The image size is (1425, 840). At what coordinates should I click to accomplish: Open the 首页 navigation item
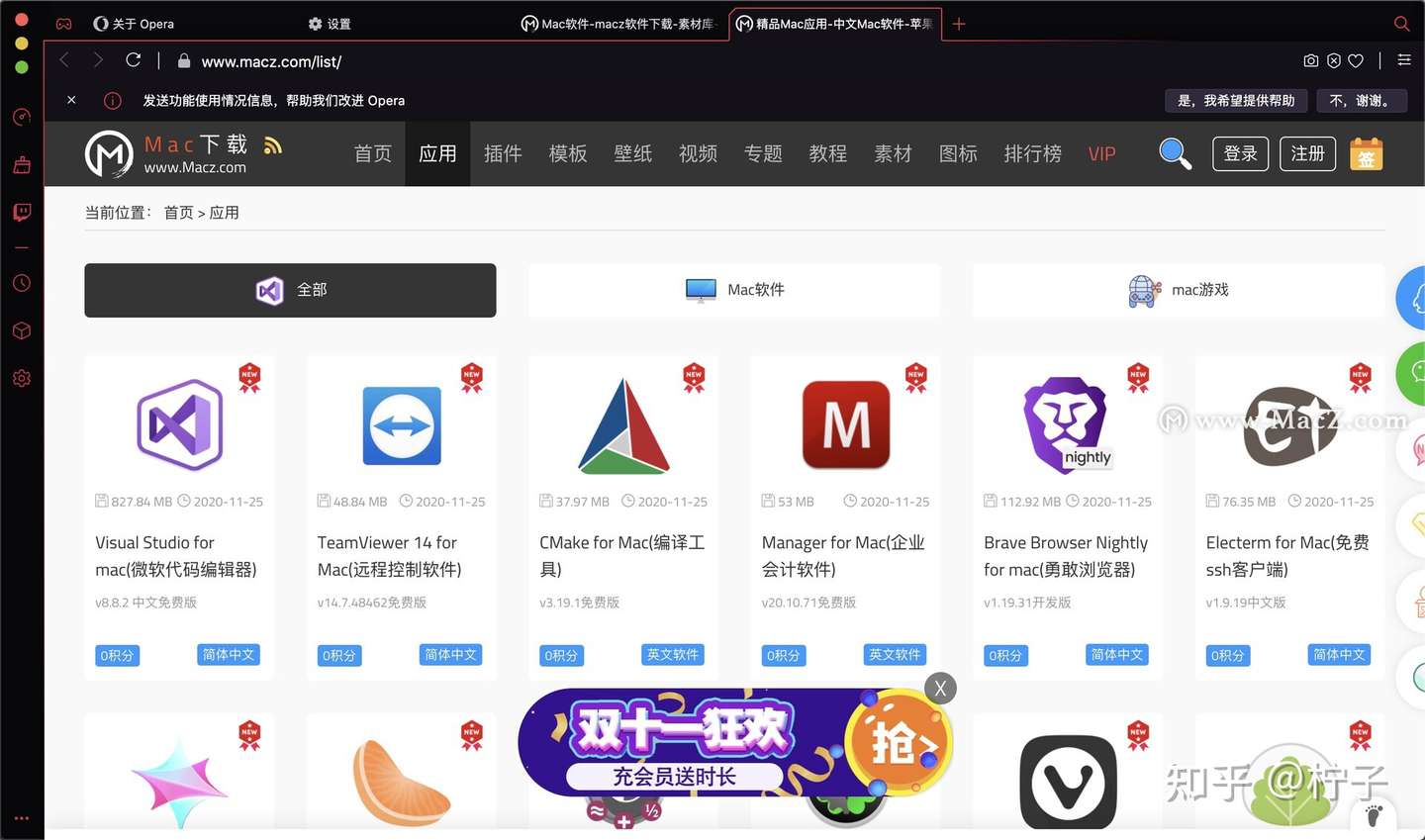click(x=373, y=153)
